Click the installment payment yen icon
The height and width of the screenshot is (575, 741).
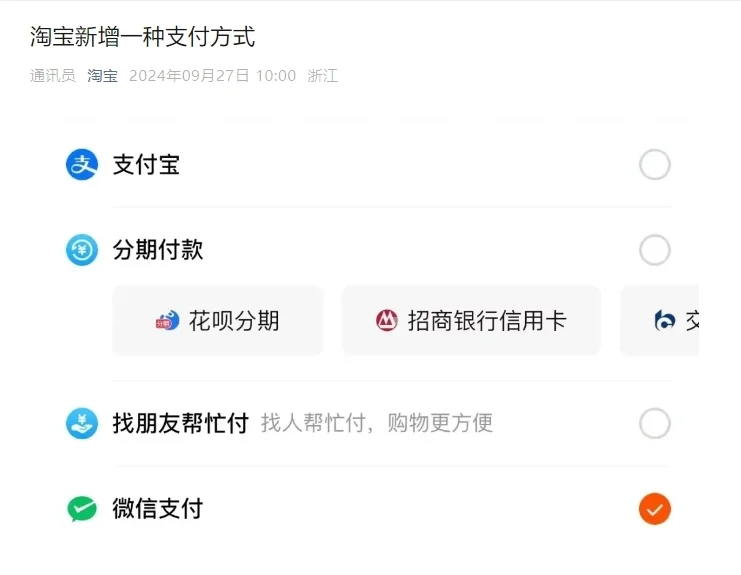82,250
